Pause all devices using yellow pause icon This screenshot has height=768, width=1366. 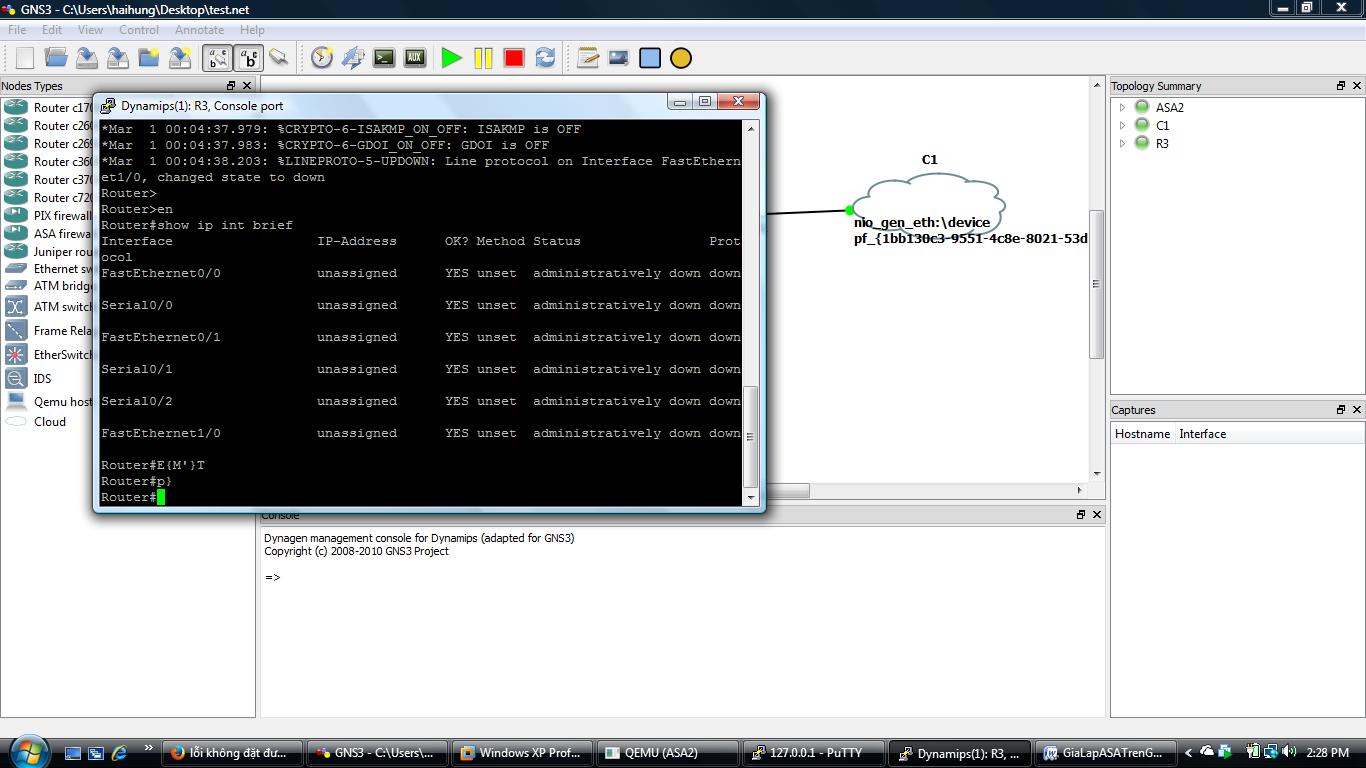pyautogui.click(x=483, y=58)
